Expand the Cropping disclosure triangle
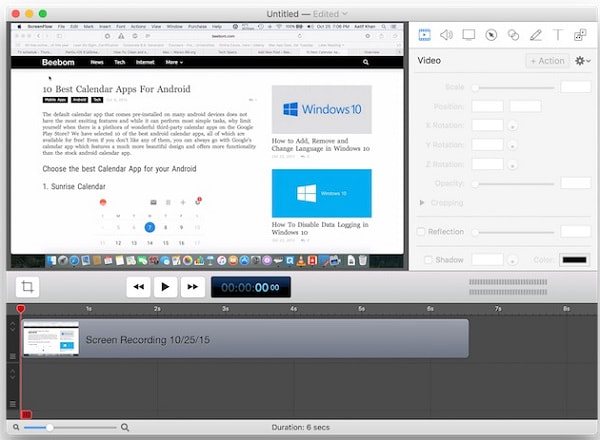Screen dimensions: 600x440 point(422,202)
